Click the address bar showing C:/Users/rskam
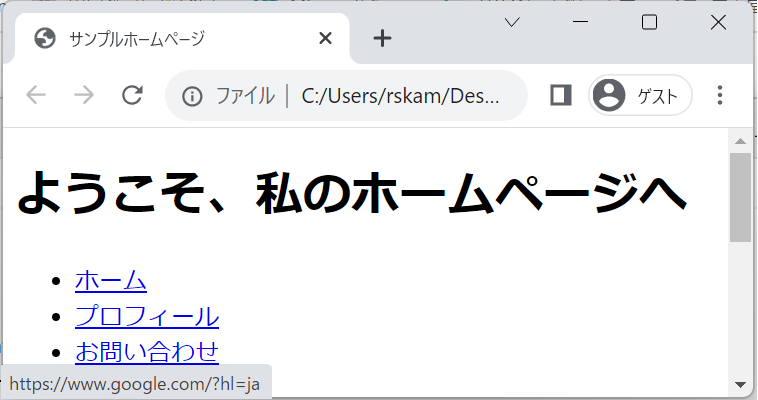Screen dimensions: 758x400 (398, 96)
